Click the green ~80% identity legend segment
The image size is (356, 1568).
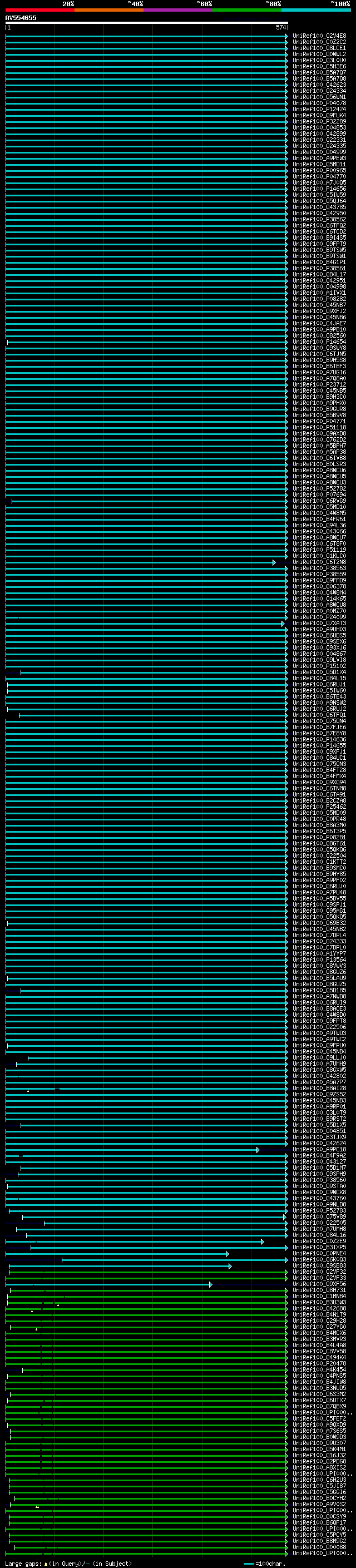(x=247, y=10)
